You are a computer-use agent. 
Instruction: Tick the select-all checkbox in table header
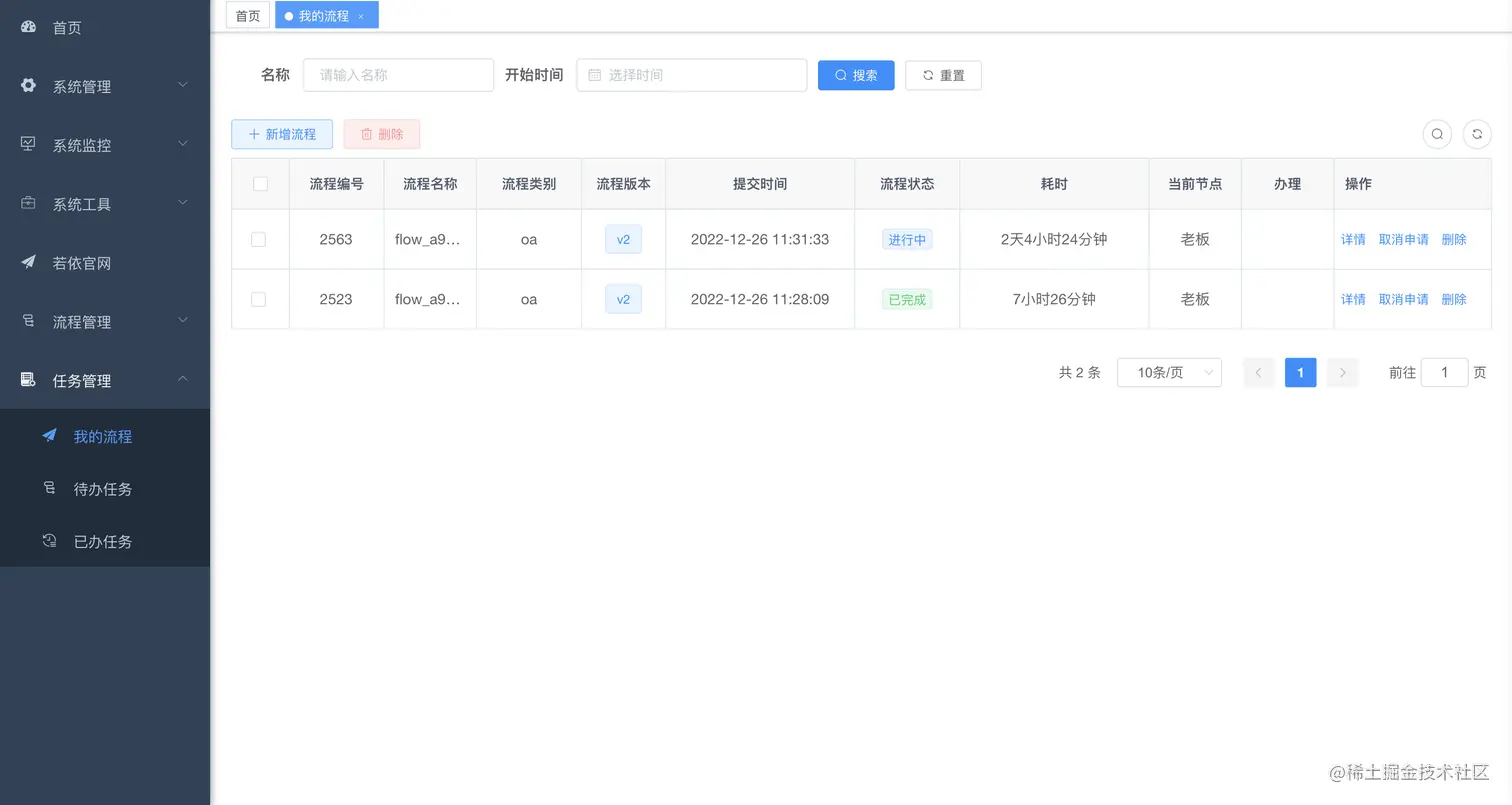tap(260, 184)
